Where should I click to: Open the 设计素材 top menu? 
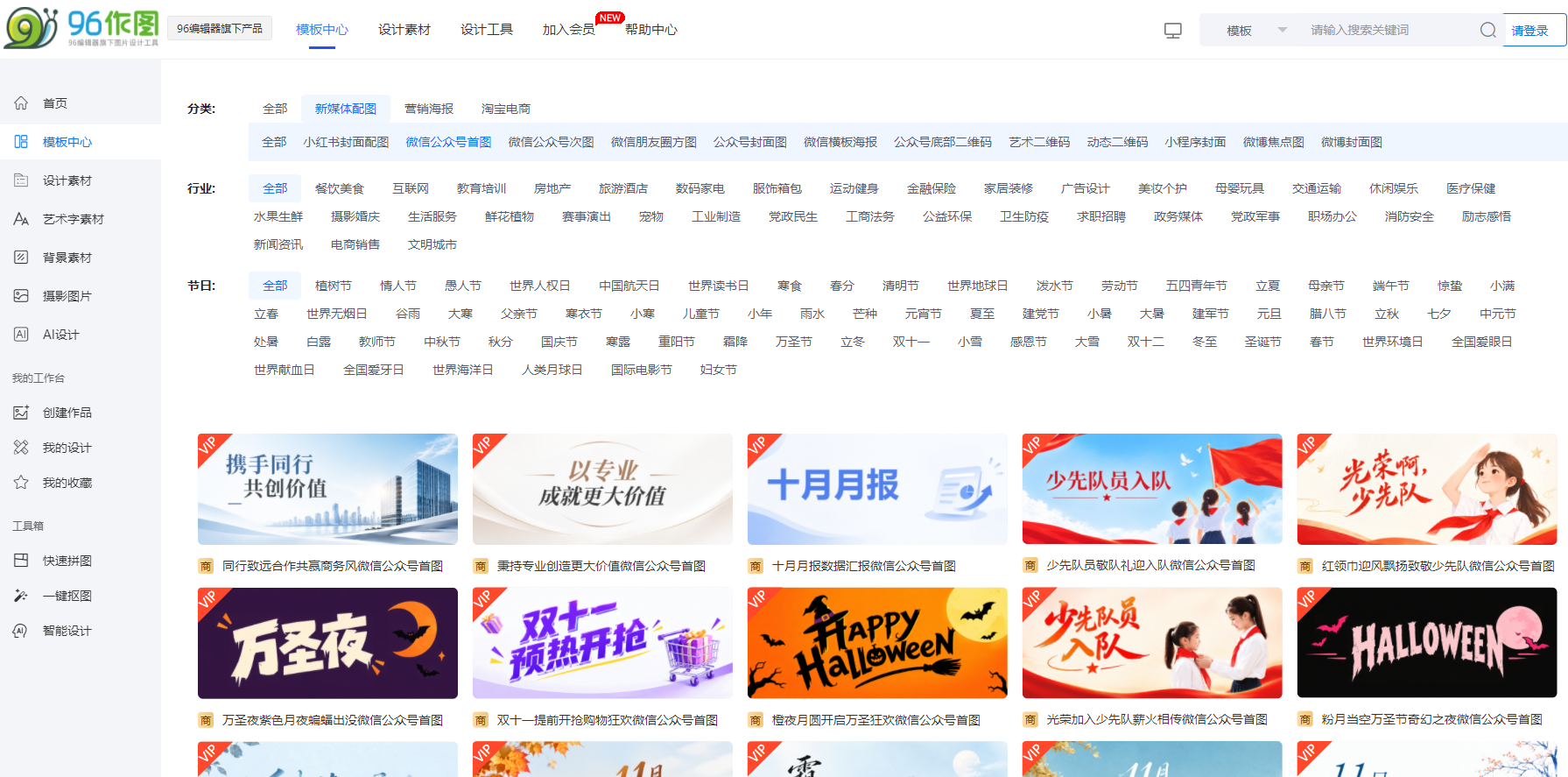click(x=404, y=29)
